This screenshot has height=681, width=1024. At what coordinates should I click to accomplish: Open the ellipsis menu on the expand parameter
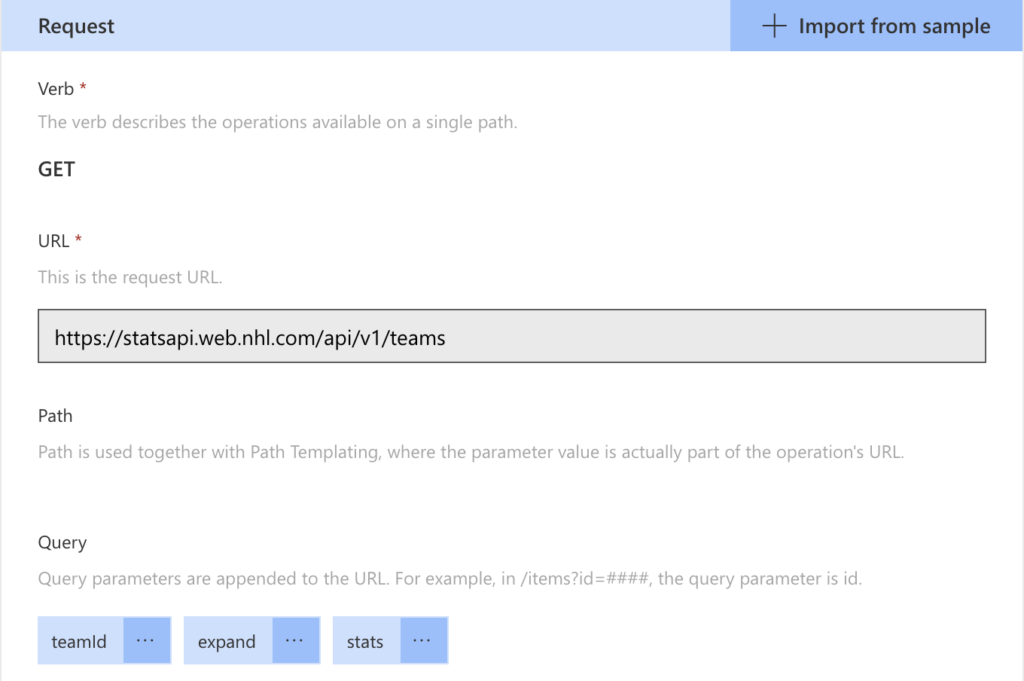point(295,640)
